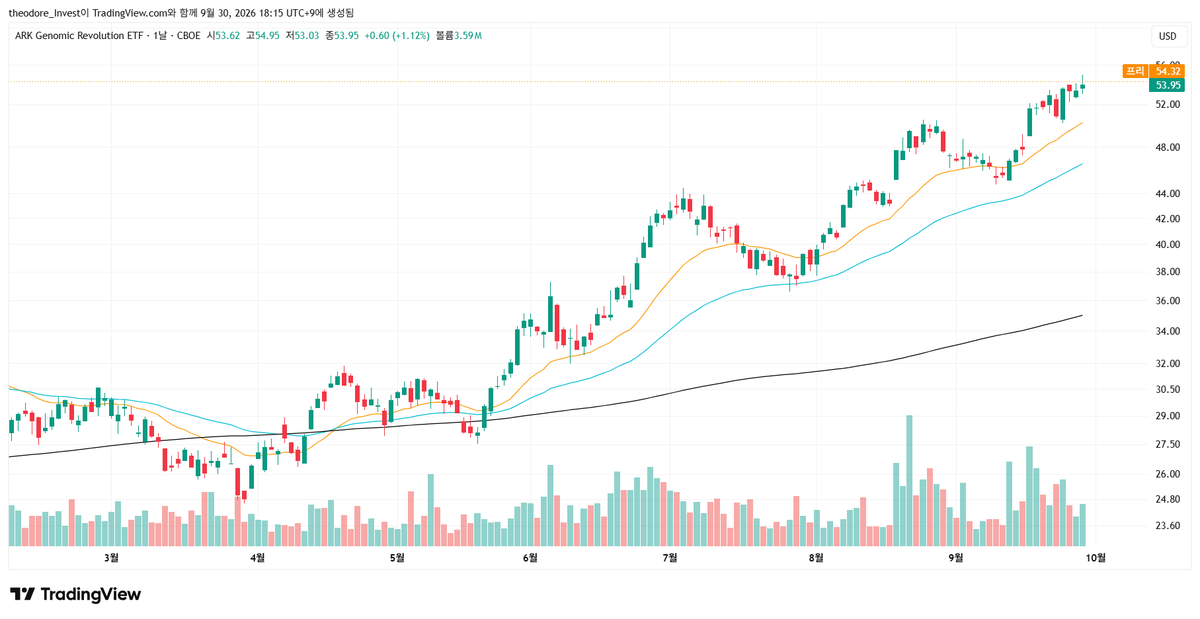Click the 36.00 price axis label
The height and width of the screenshot is (619, 1200).
tap(1167, 301)
